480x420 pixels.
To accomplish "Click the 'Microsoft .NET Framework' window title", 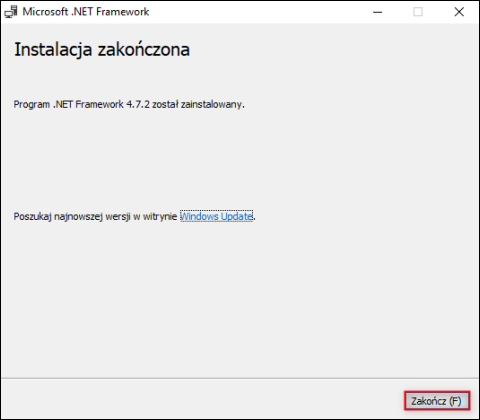I will [x=86, y=12].
